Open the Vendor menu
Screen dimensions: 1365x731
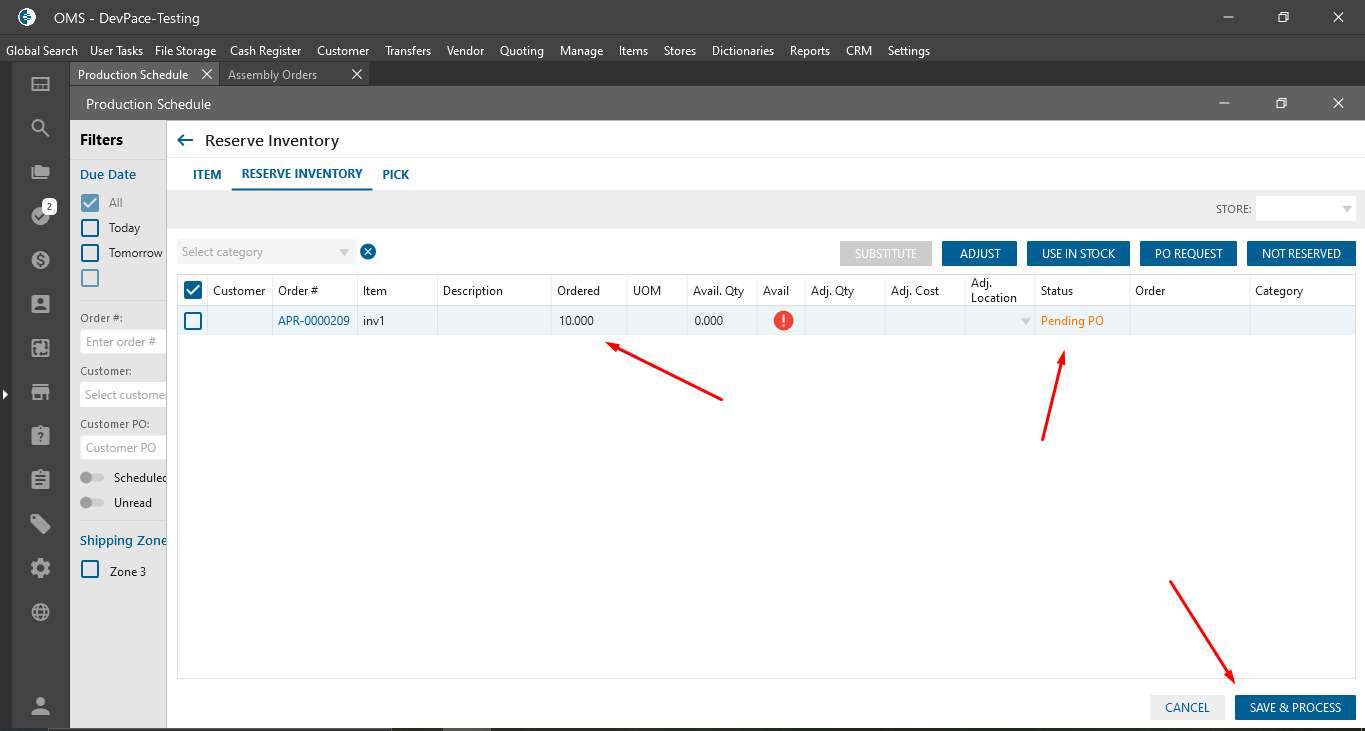pyautogui.click(x=465, y=51)
